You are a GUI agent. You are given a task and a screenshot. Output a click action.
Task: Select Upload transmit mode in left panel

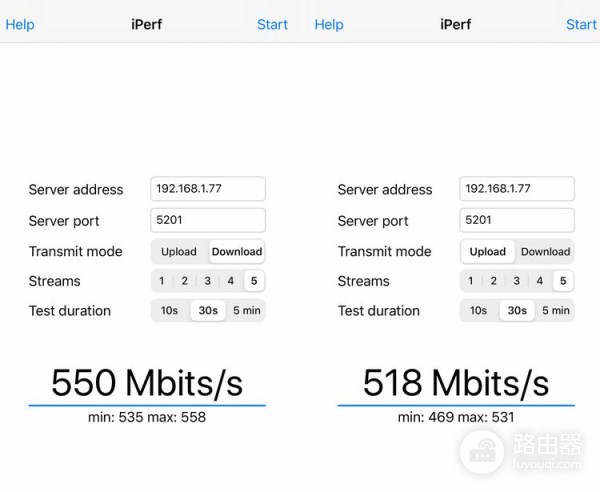pyautogui.click(x=179, y=252)
